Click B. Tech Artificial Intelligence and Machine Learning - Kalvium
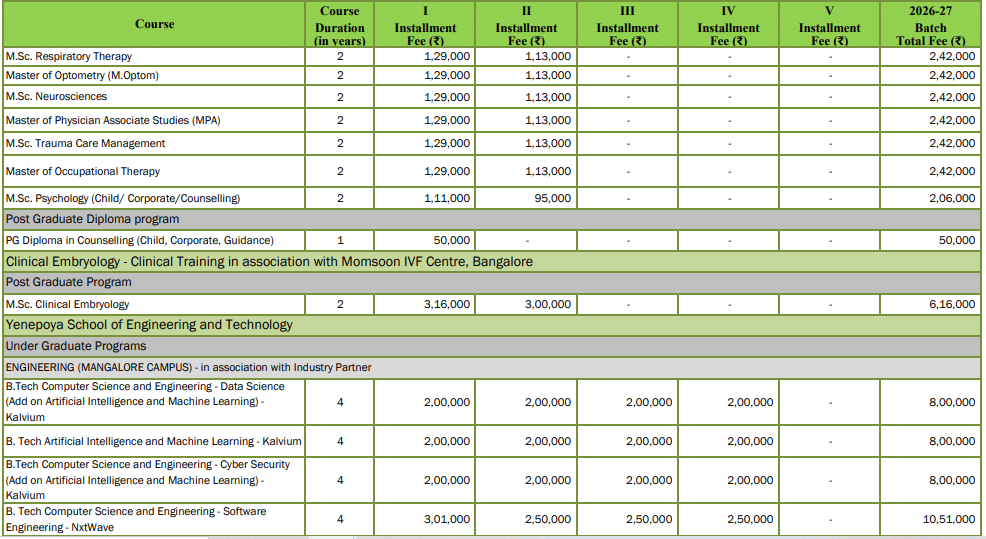The image size is (986, 539). pos(153,441)
